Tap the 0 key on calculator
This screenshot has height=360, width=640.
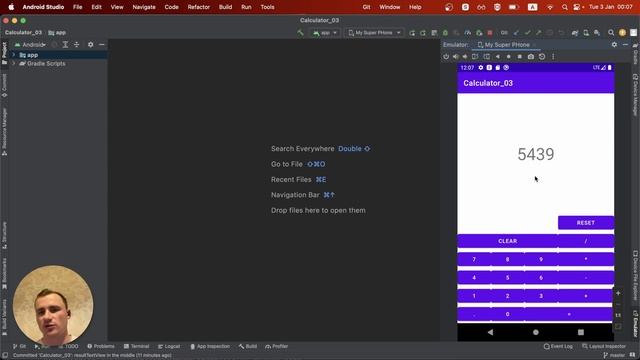pyautogui.click(x=507, y=314)
